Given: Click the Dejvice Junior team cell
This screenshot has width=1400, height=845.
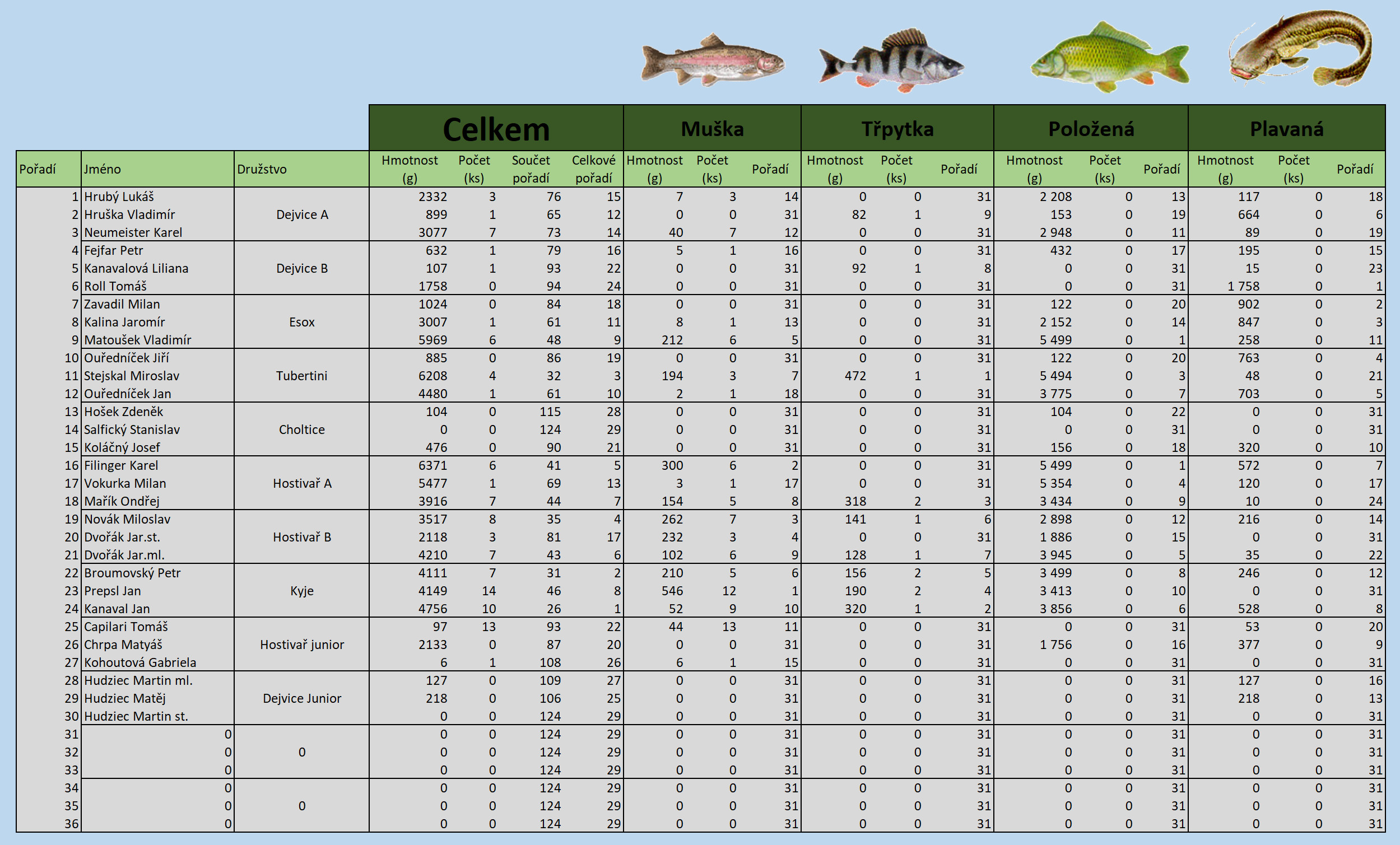Looking at the screenshot, I should click(302, 698).
